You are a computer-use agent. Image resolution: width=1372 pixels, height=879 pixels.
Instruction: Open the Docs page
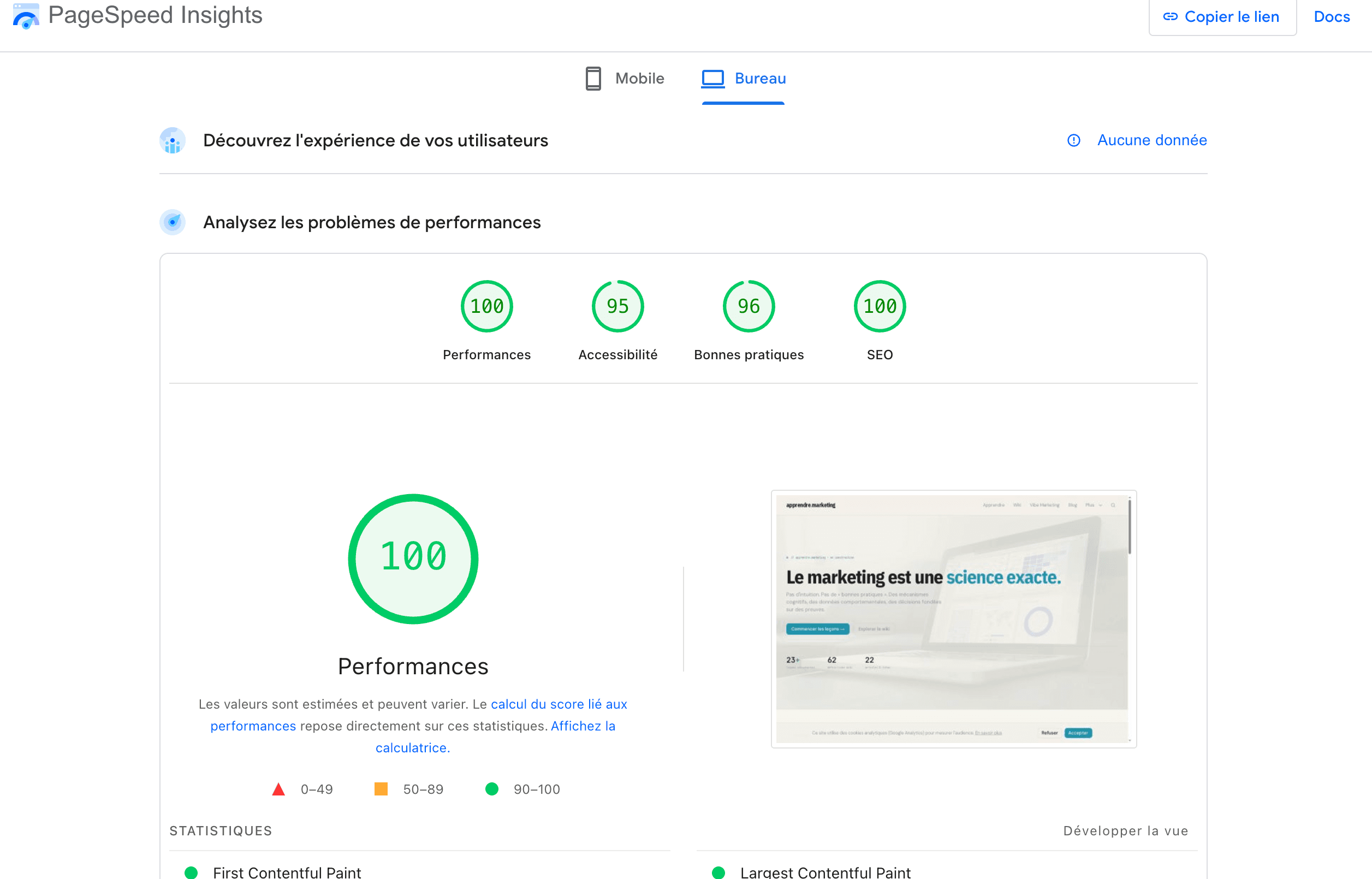pos(1332,16)
